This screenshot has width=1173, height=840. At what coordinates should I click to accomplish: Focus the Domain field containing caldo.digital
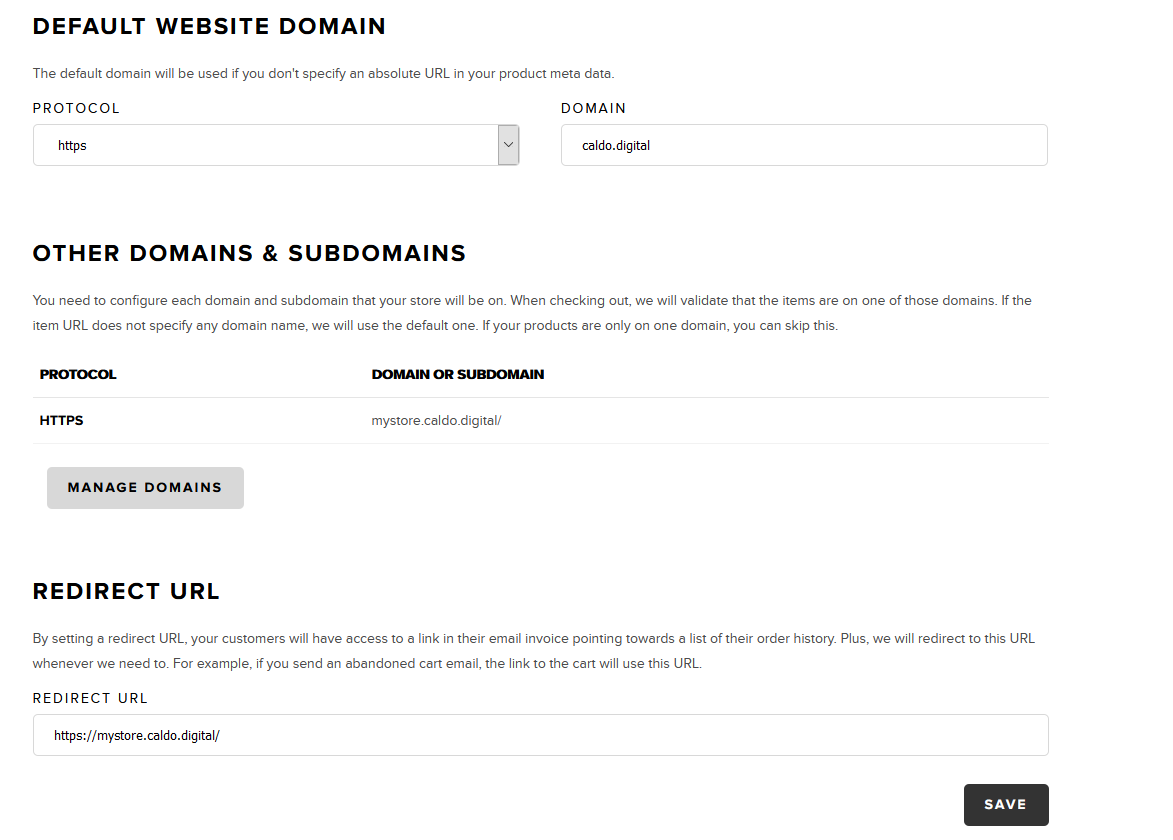(x=804, y=145)
